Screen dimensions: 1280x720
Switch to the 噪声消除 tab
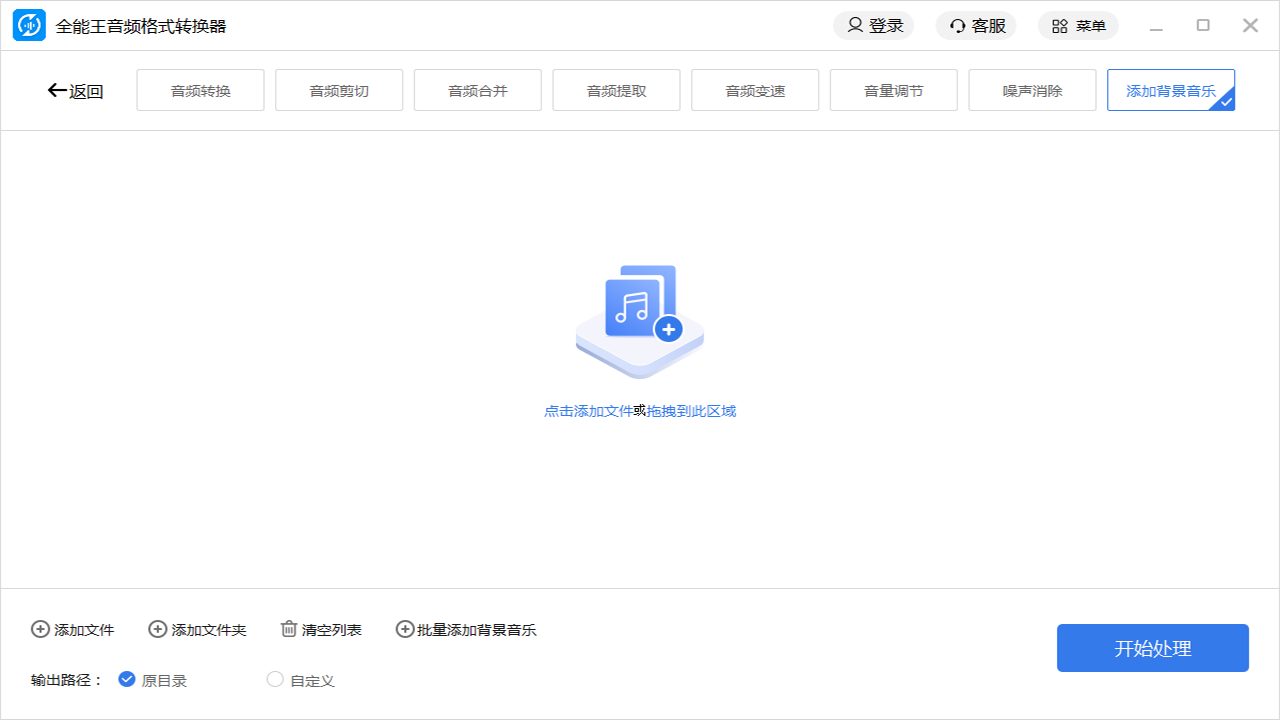(x=1032, y=89)
